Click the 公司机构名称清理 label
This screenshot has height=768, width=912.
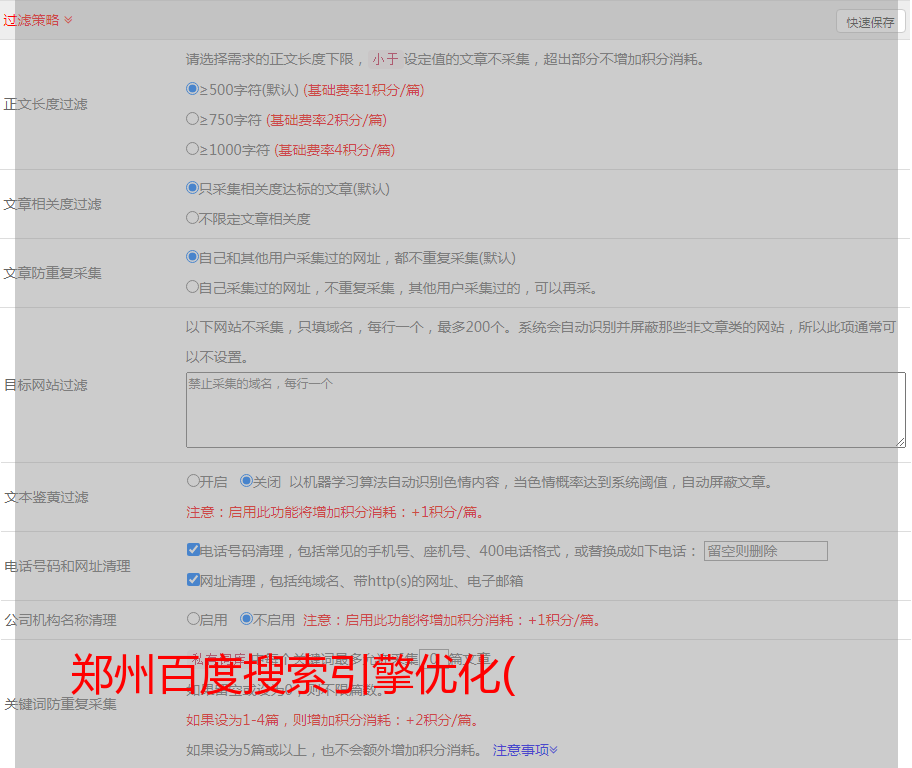60,620
